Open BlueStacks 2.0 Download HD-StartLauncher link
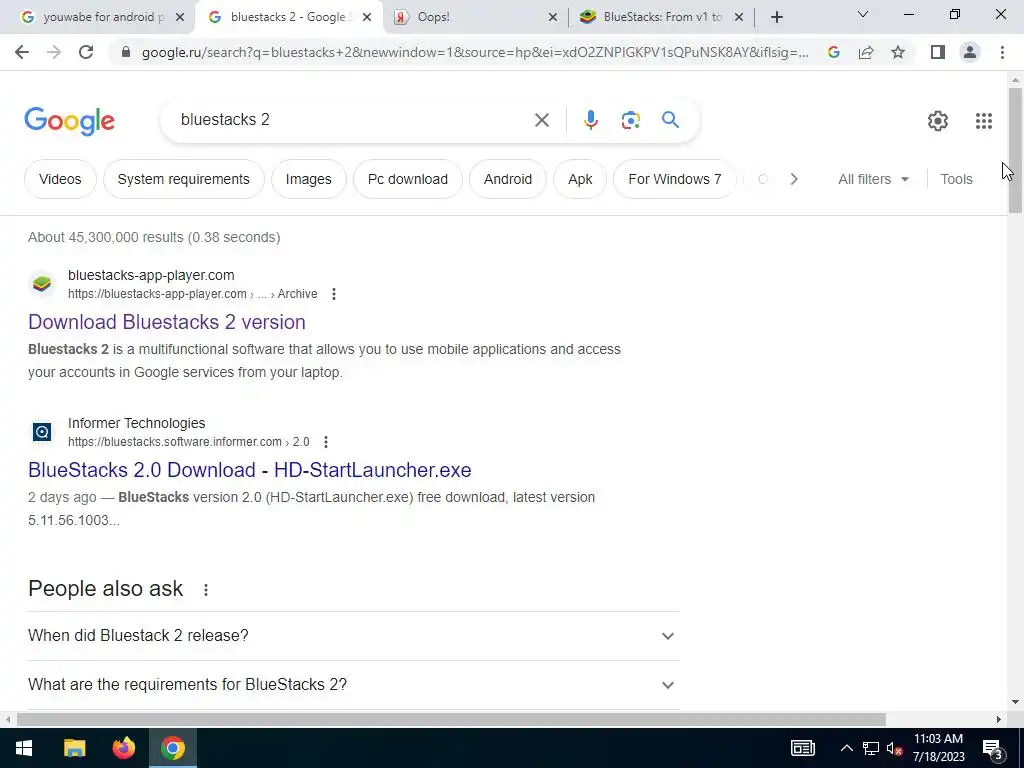1024x768 pixels. pos(249,470)
